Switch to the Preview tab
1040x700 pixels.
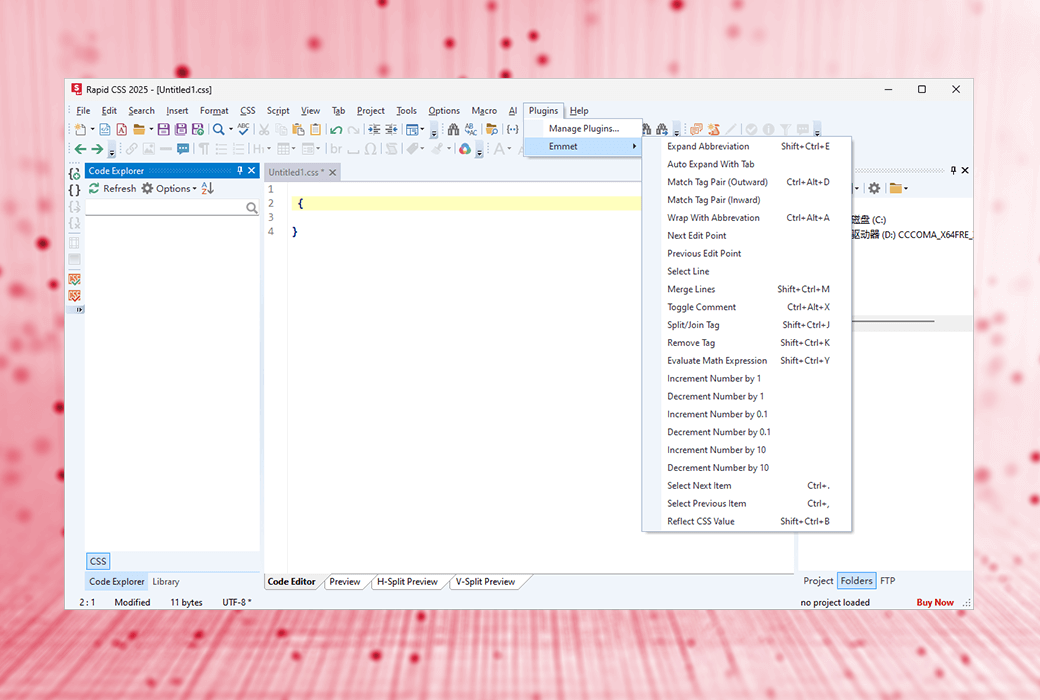345,582
